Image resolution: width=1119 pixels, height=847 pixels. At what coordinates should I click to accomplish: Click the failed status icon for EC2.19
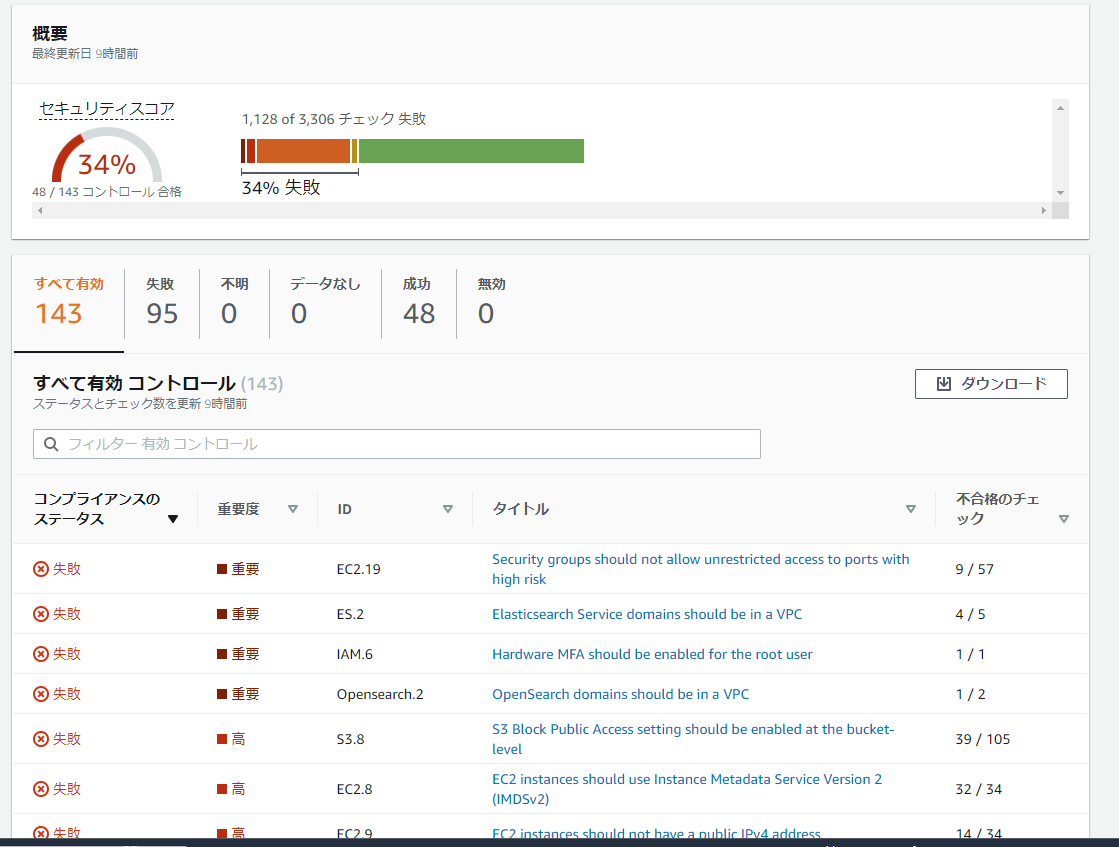pyautogui.click(x=41, y=569)
